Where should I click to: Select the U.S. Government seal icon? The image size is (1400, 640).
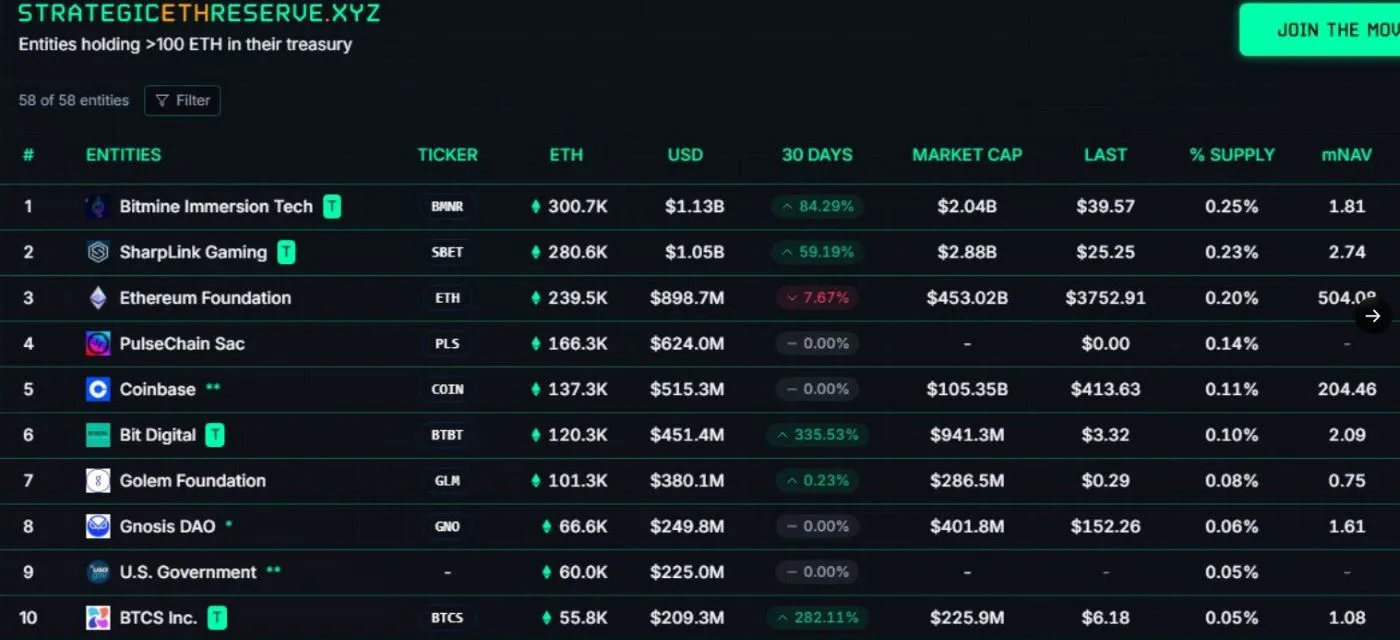tap(97, 572)
